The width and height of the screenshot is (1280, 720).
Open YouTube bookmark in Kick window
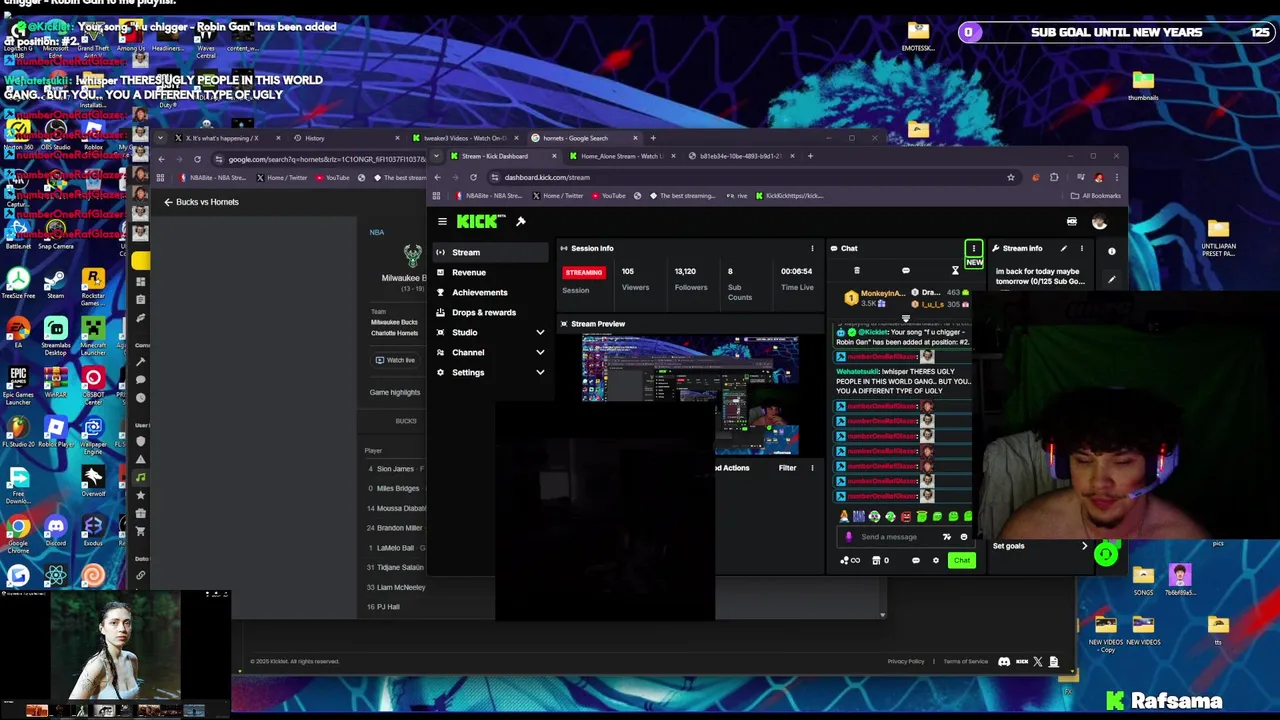pos(609,196)
